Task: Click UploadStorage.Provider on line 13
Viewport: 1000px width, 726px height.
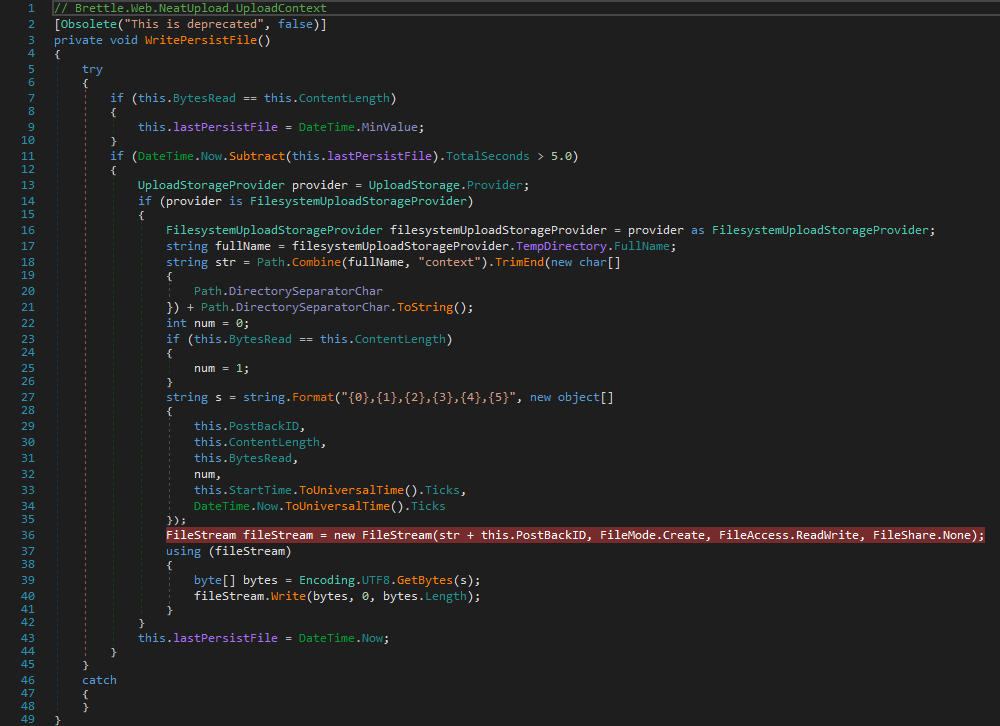Action: click(x=448, y=186)
